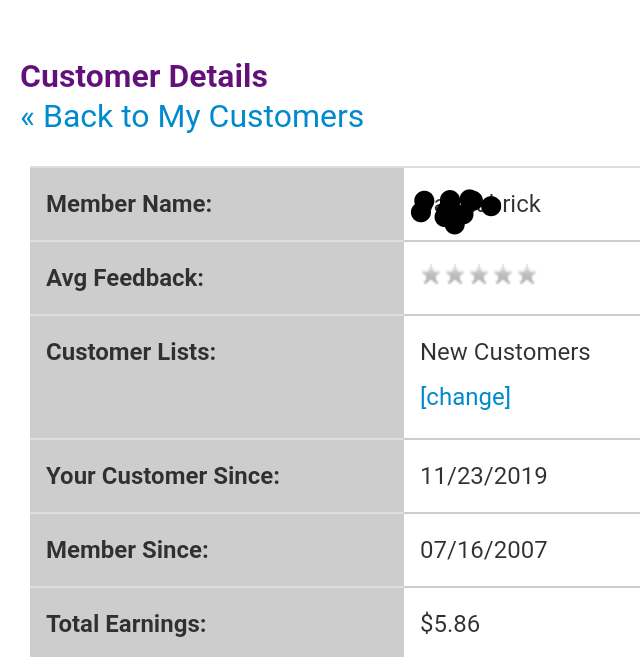Open the [change] customer list link
Image resolution: width=640 pixels, height=657 pixels.
[x=465, y=397]
